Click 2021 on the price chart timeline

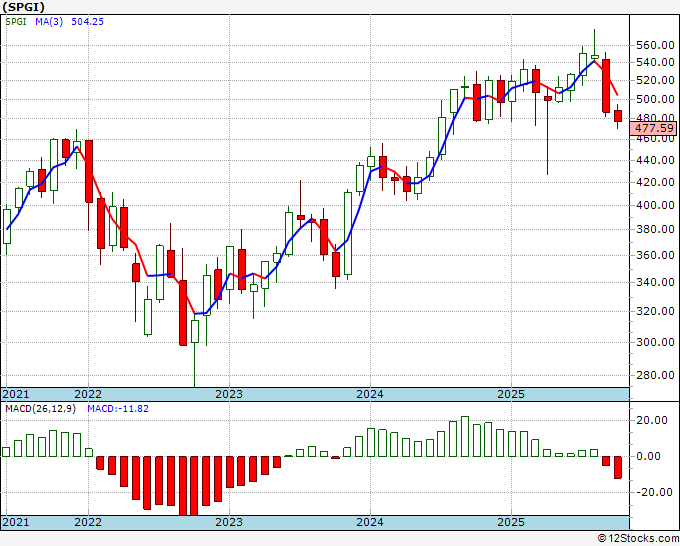click(16, 394)
